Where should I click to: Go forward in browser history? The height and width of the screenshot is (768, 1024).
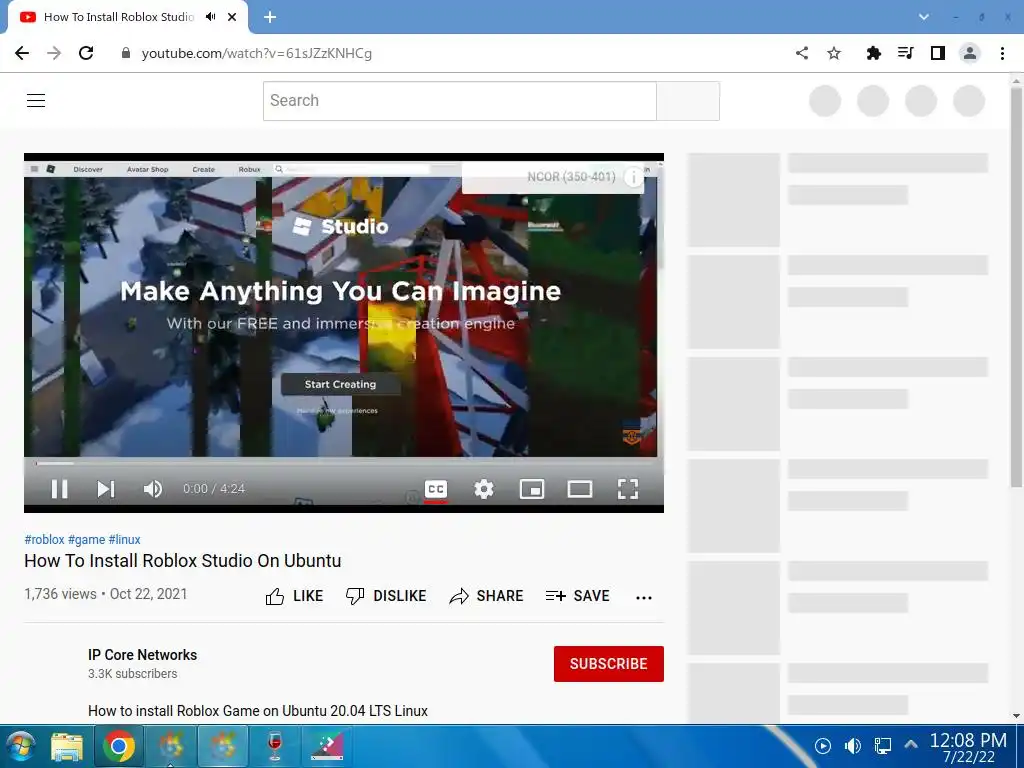click(x=54, y=53)
